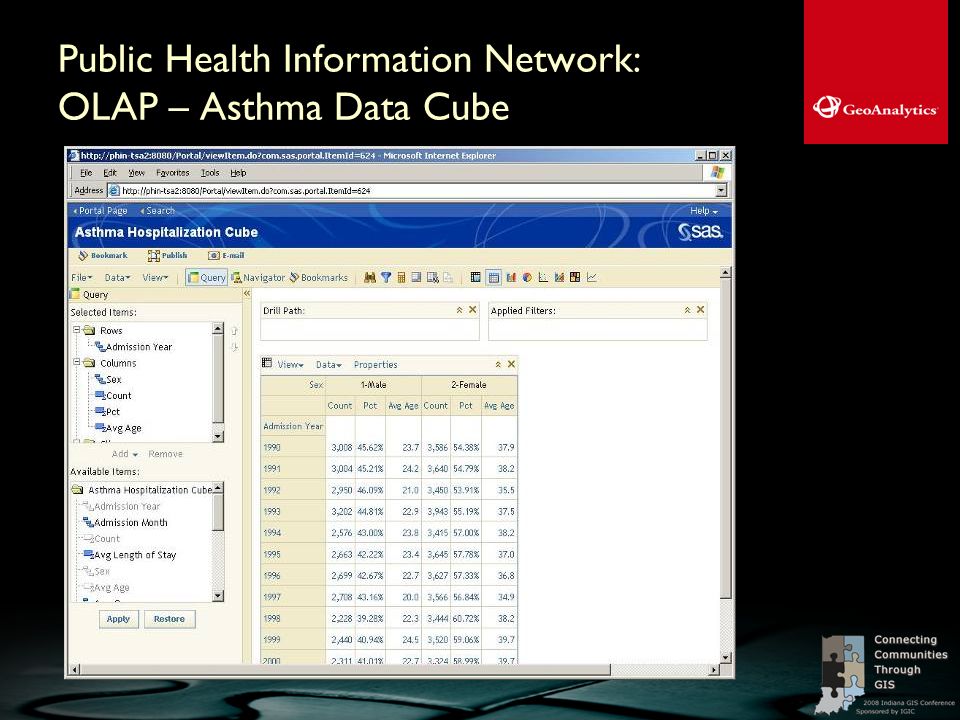Select Admission Month in Available Items

point(125,522)
